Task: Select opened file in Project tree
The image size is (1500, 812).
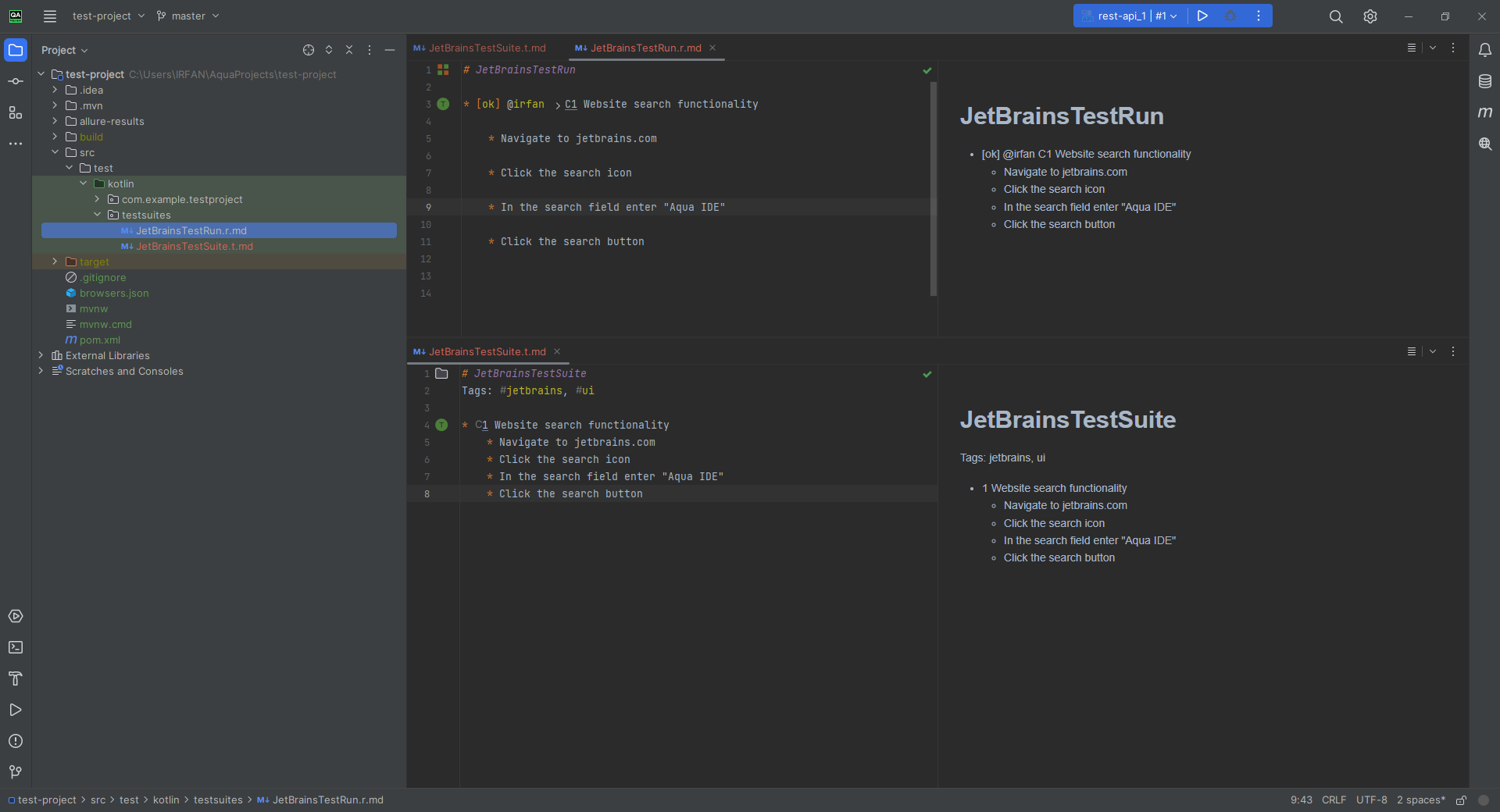Action: (309, 50)
